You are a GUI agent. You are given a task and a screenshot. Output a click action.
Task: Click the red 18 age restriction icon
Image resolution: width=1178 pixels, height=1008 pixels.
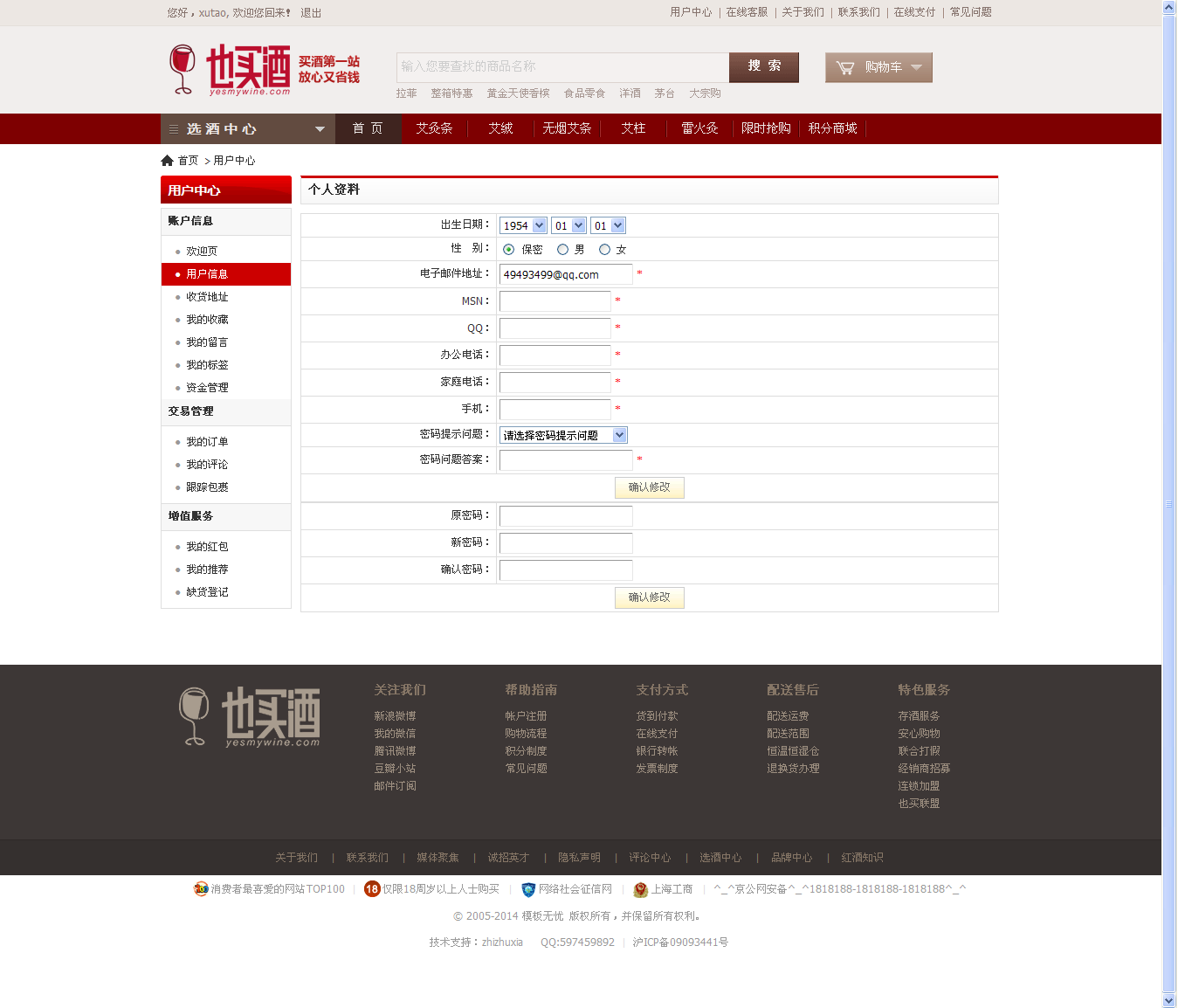[372, 889]
